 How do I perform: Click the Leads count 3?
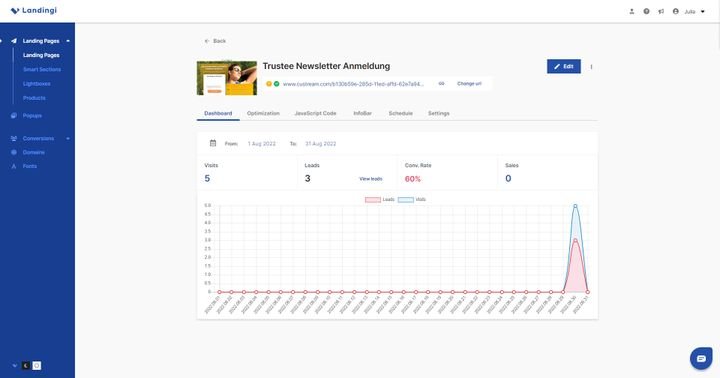[x=308, y=178]
